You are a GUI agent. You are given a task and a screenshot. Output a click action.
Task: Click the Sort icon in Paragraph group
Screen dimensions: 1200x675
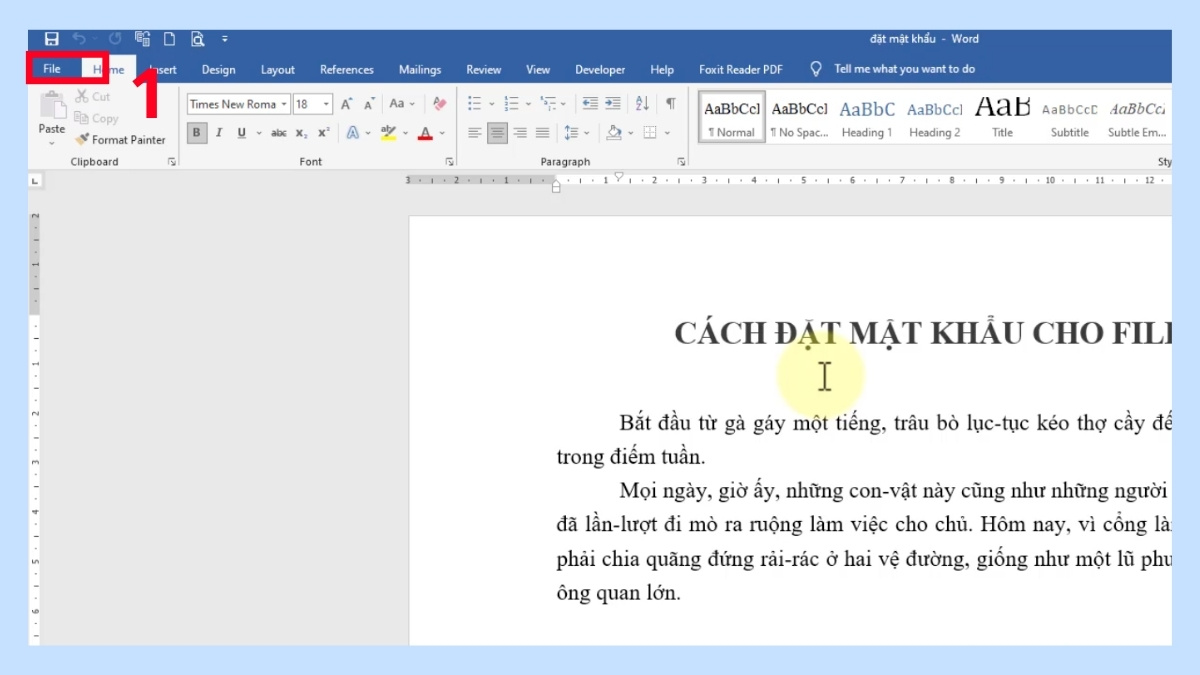pos(641,104)
